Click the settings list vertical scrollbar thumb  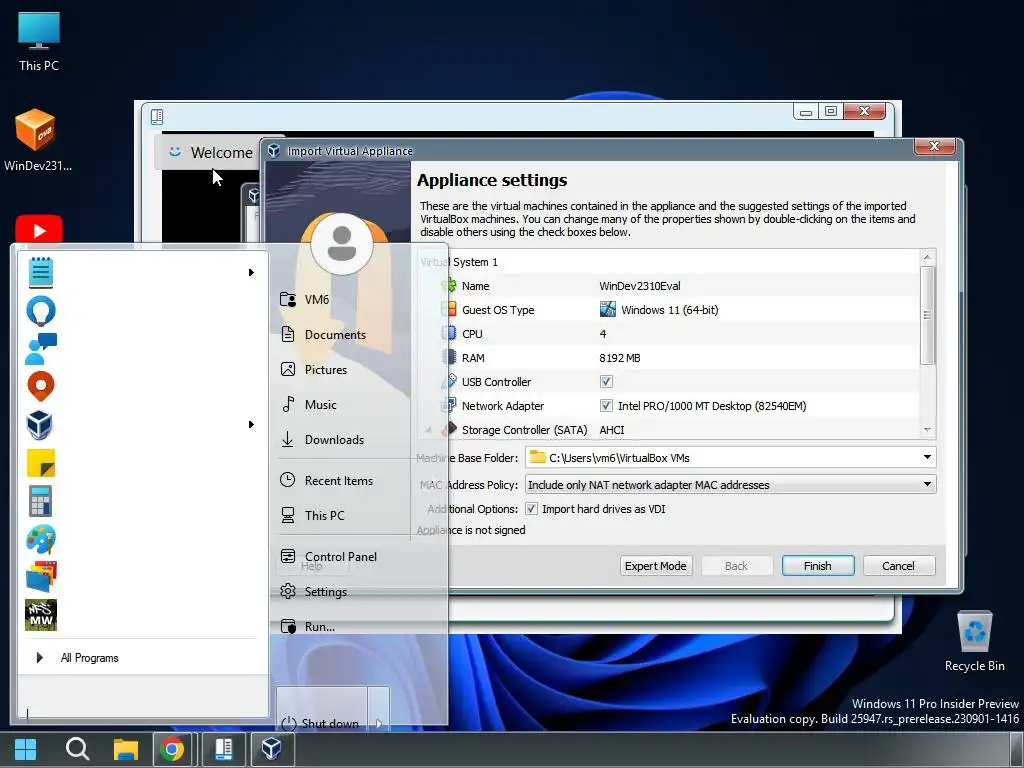coord(927,315)
